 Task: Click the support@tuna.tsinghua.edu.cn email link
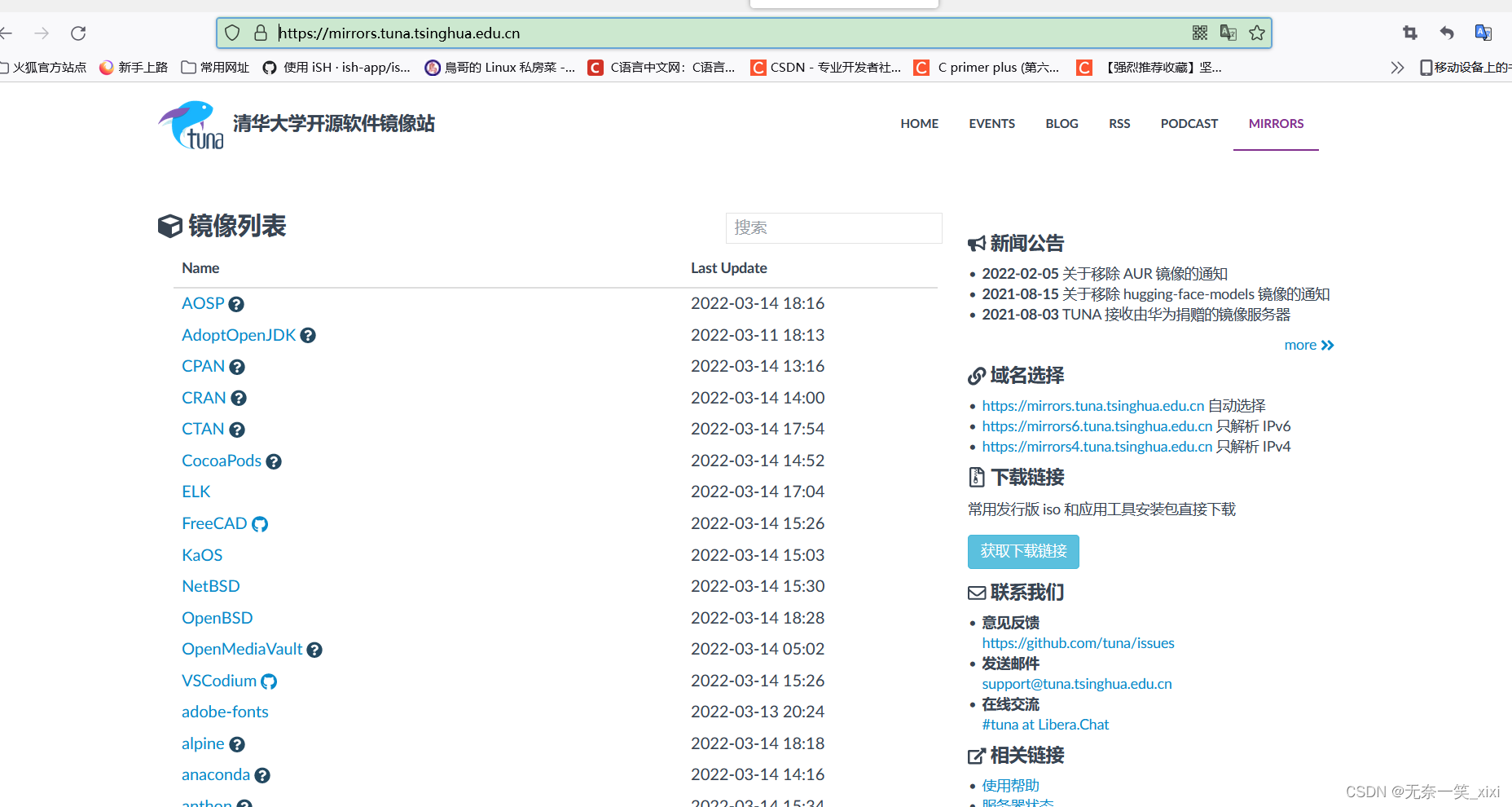pos(1077,684)
